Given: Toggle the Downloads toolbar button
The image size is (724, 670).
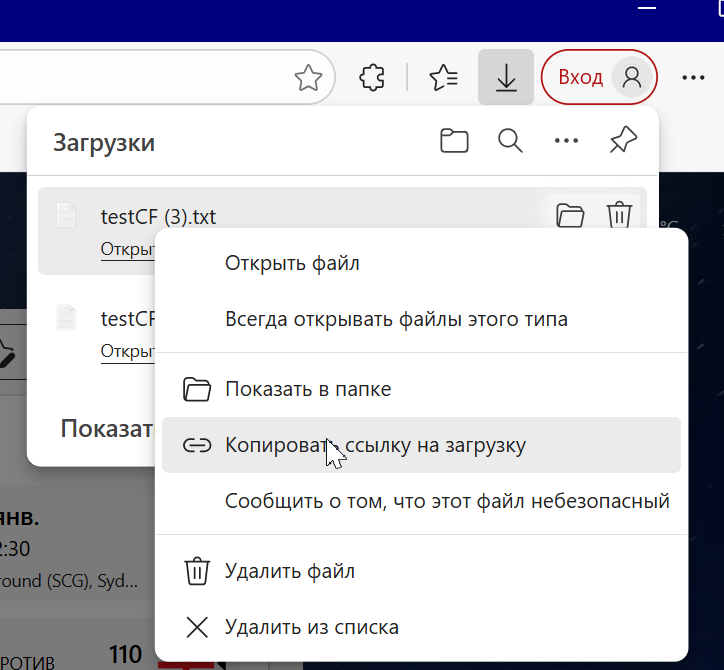Looking at the screenshot, I should [x=506, y=77].
